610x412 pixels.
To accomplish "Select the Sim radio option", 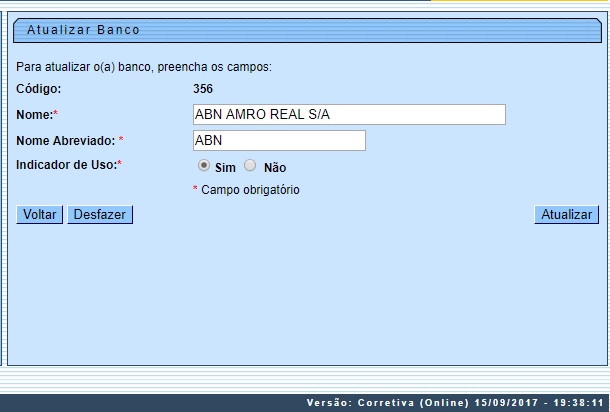I will click(203, 165).
